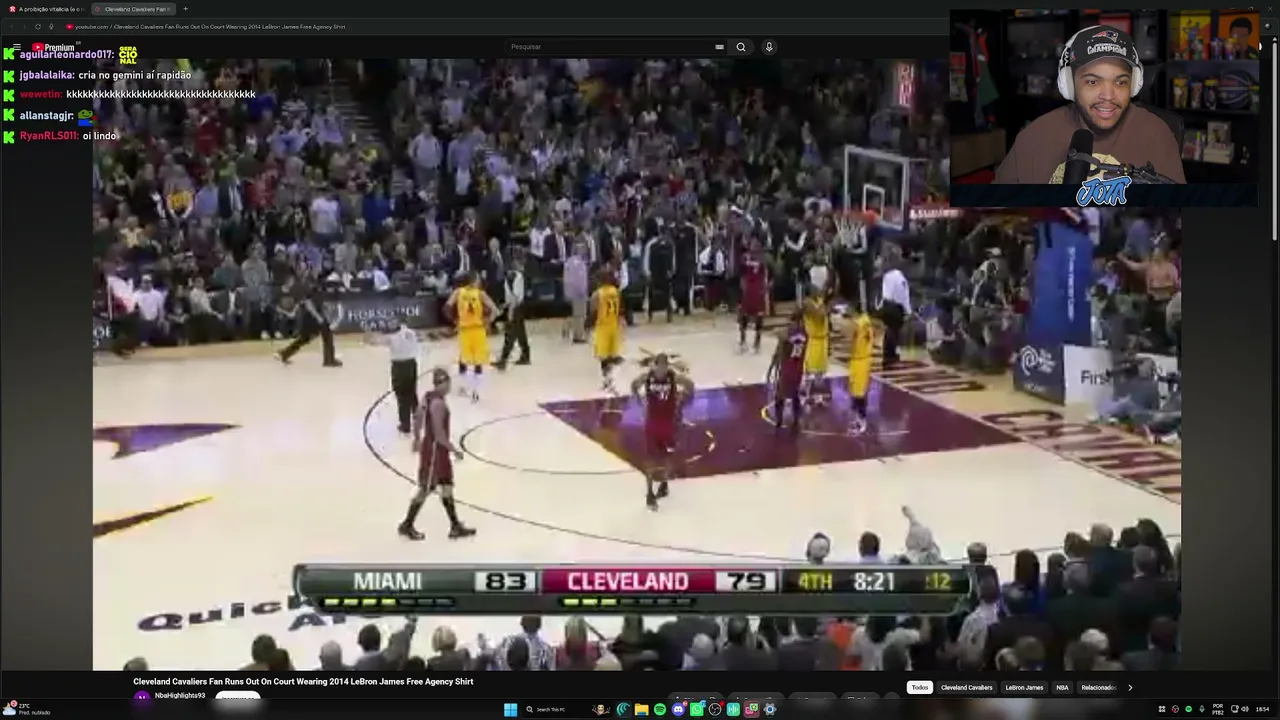Click the allanstagjr chat username
This screenshot has height=720, width=1280.
tap(46, 116)
